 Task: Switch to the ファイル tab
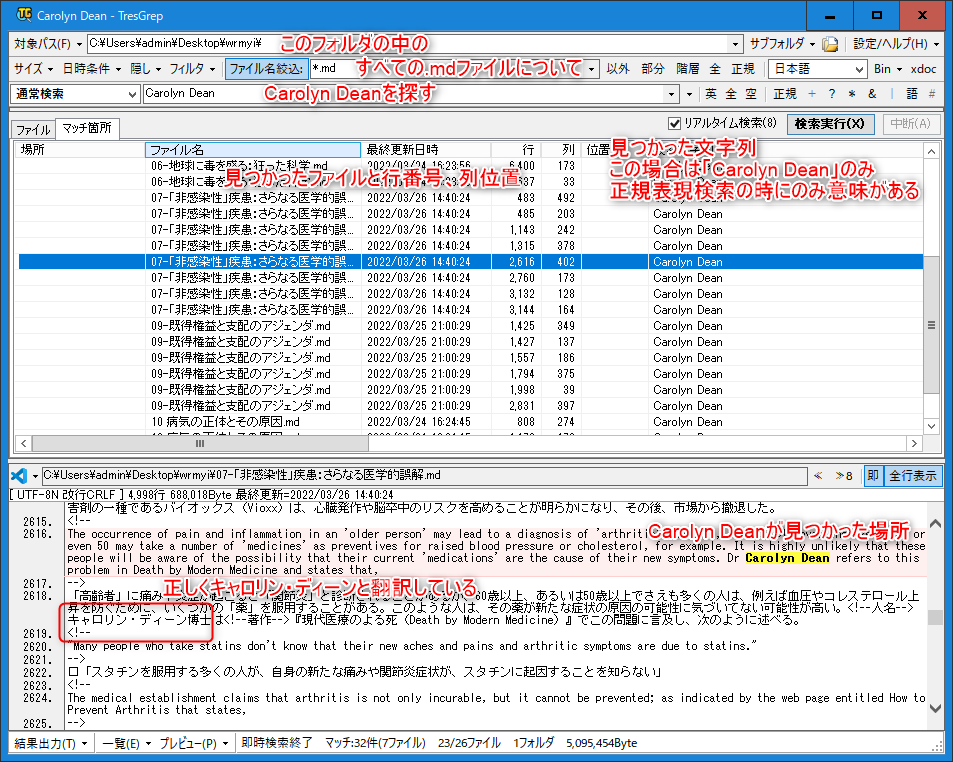[33, 129]
